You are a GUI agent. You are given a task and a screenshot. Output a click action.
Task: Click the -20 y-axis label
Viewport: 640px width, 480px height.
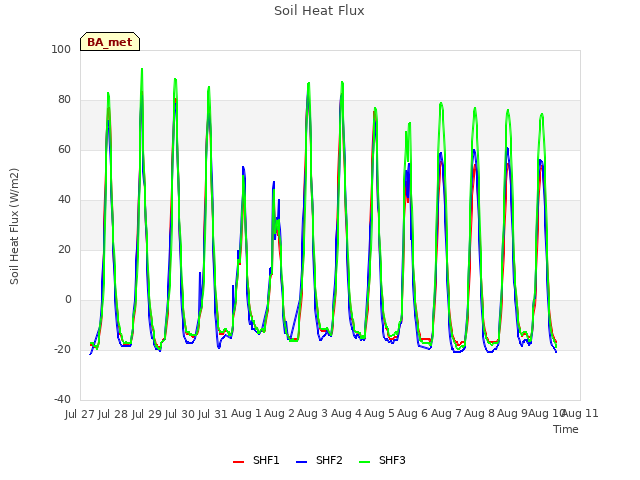pos(62,349)
